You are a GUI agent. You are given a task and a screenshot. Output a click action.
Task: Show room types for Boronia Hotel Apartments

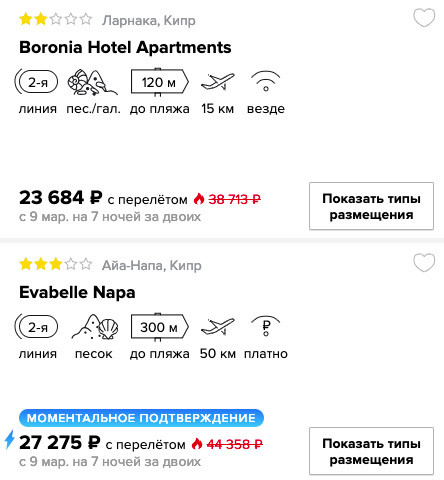pos(371,206)
